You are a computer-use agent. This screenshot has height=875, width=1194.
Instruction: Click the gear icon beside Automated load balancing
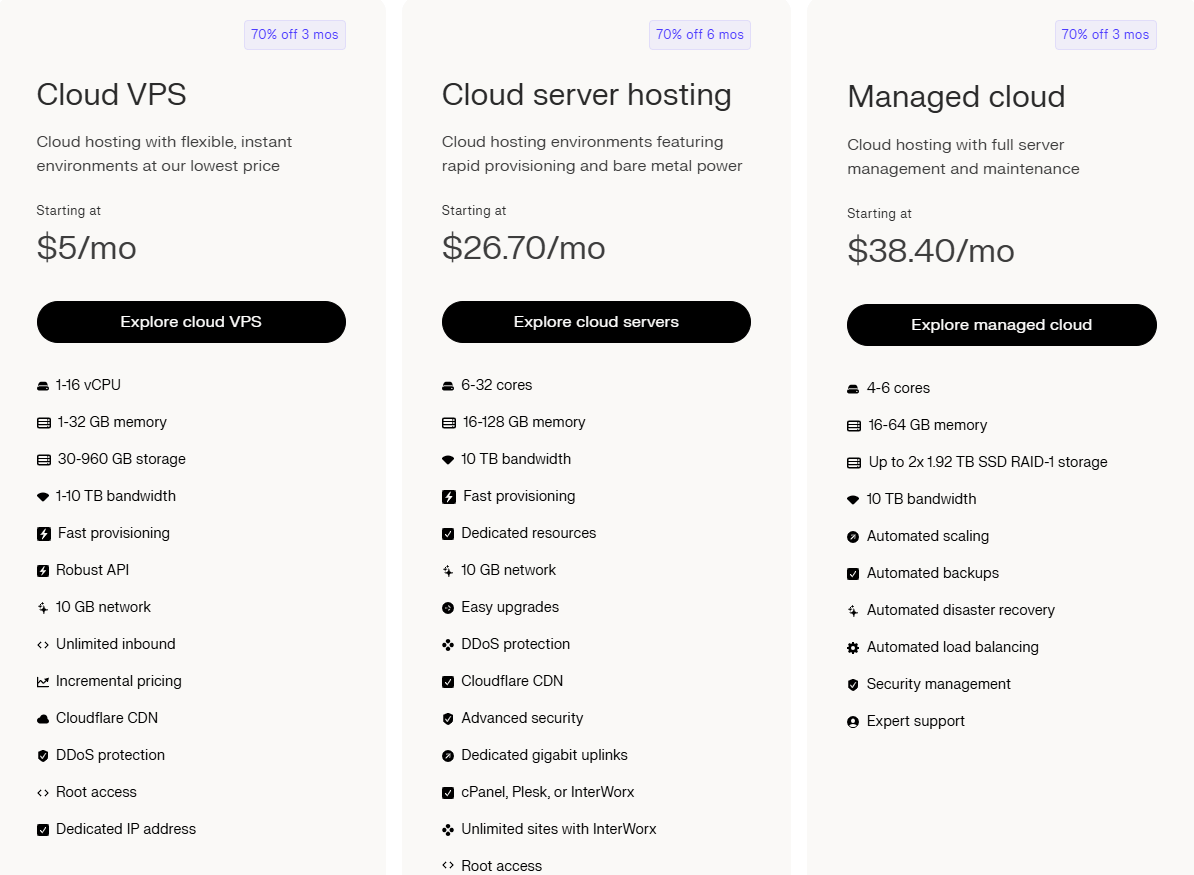click(853, 648)
